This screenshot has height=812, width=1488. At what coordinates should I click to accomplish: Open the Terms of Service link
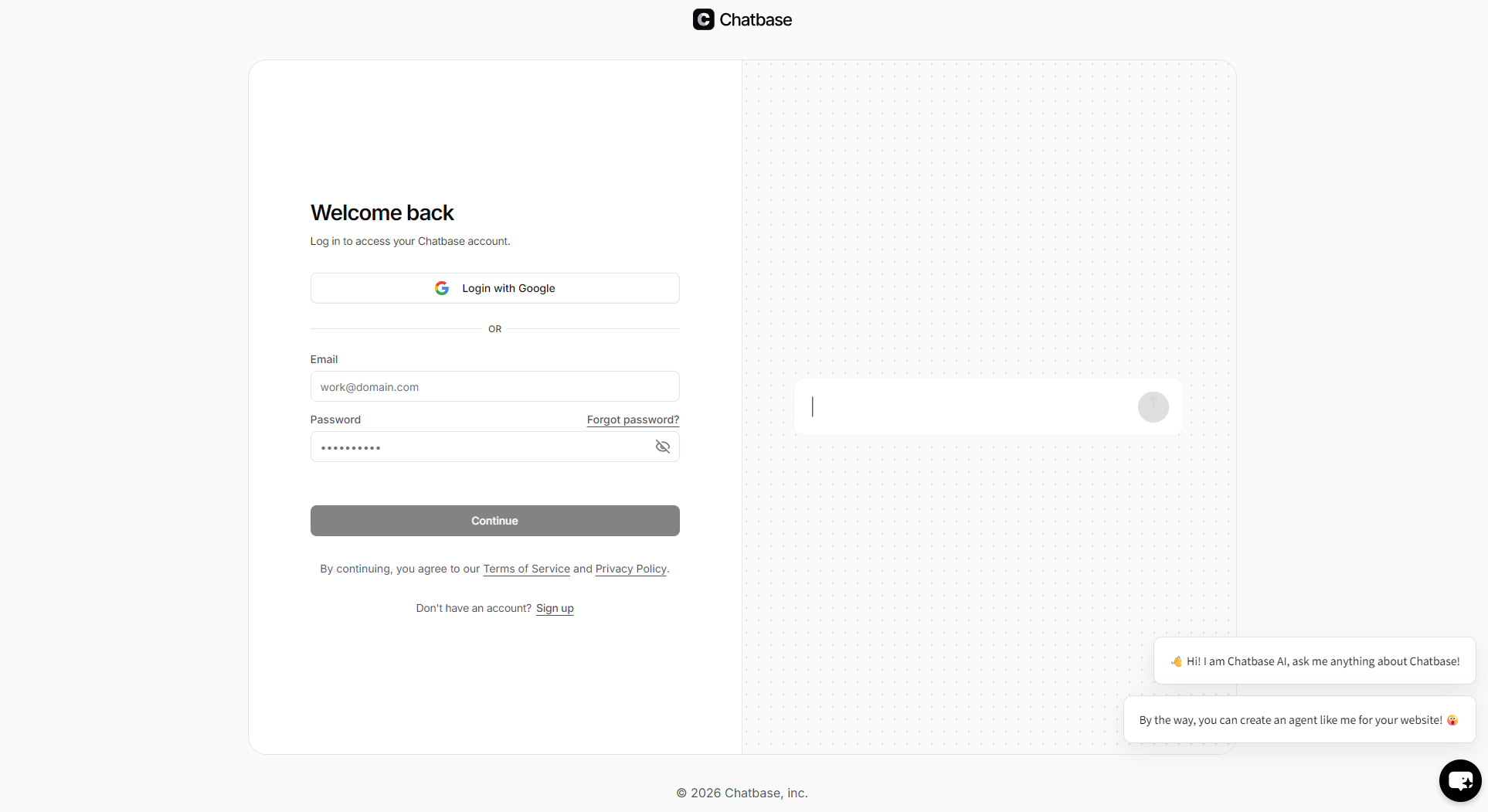pos(526,569)
